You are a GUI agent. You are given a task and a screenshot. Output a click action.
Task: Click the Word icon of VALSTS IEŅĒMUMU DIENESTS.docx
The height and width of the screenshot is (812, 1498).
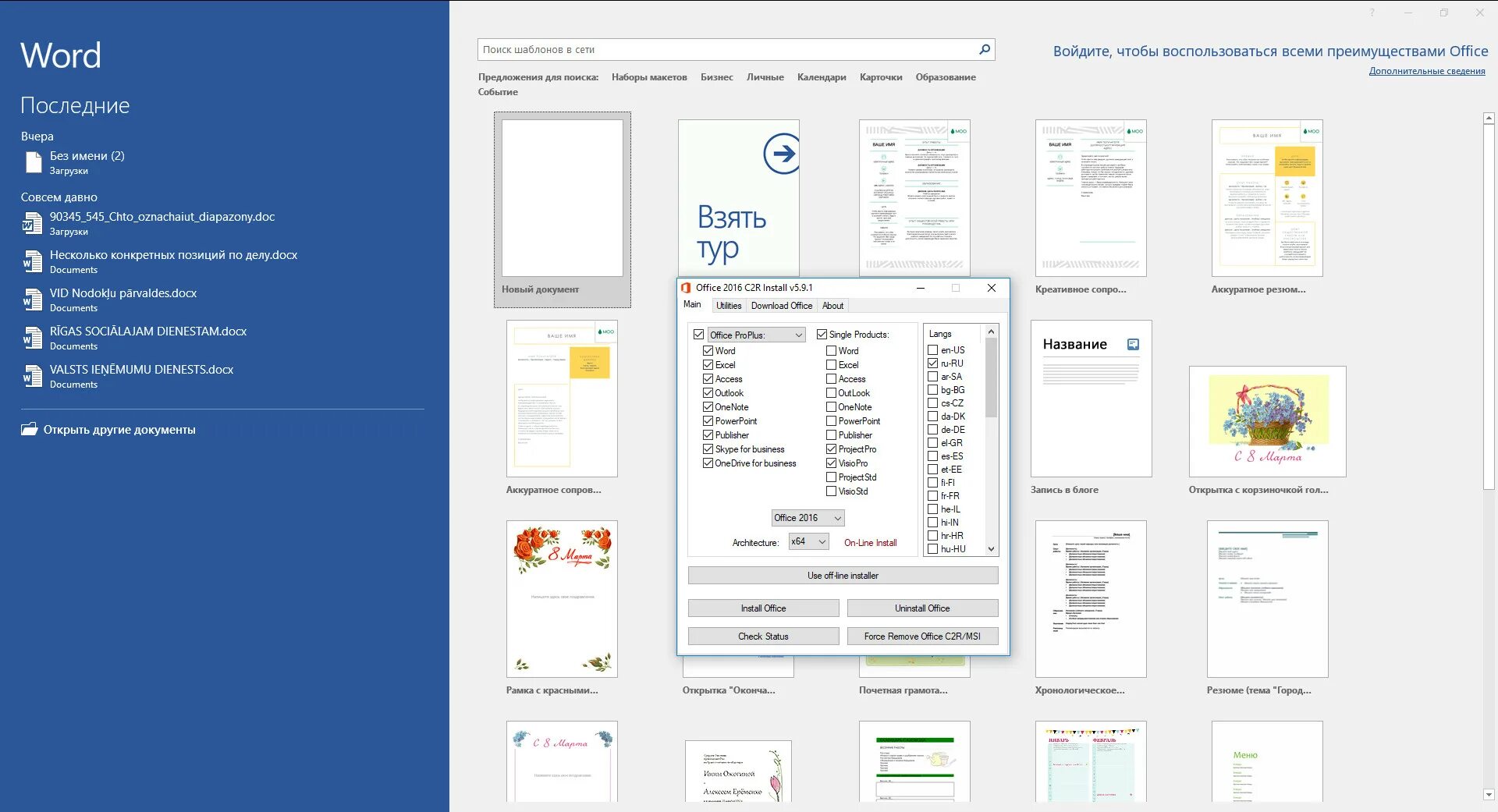click(32, 376)
